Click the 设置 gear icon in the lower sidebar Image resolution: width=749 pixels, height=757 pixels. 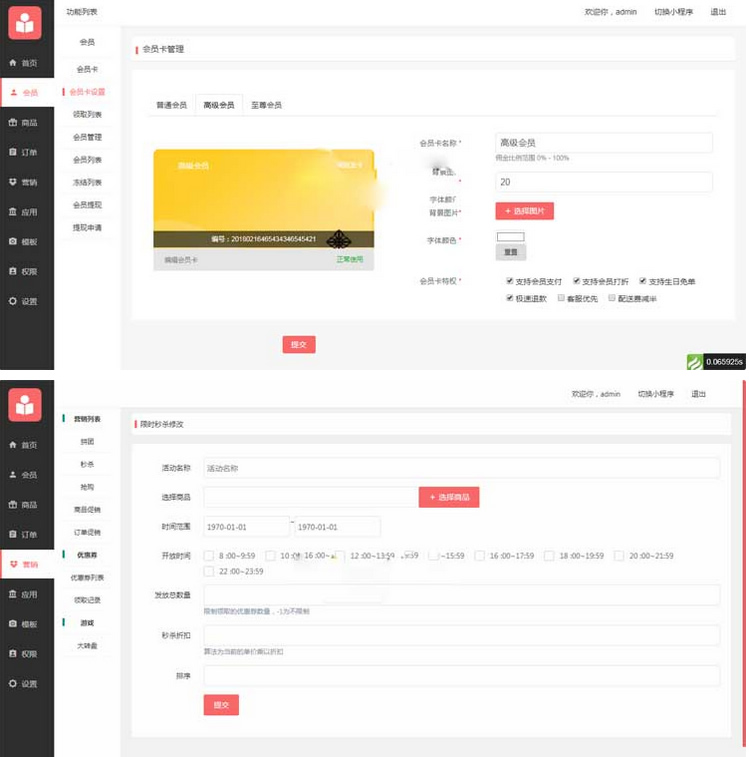tap(13, 684)
